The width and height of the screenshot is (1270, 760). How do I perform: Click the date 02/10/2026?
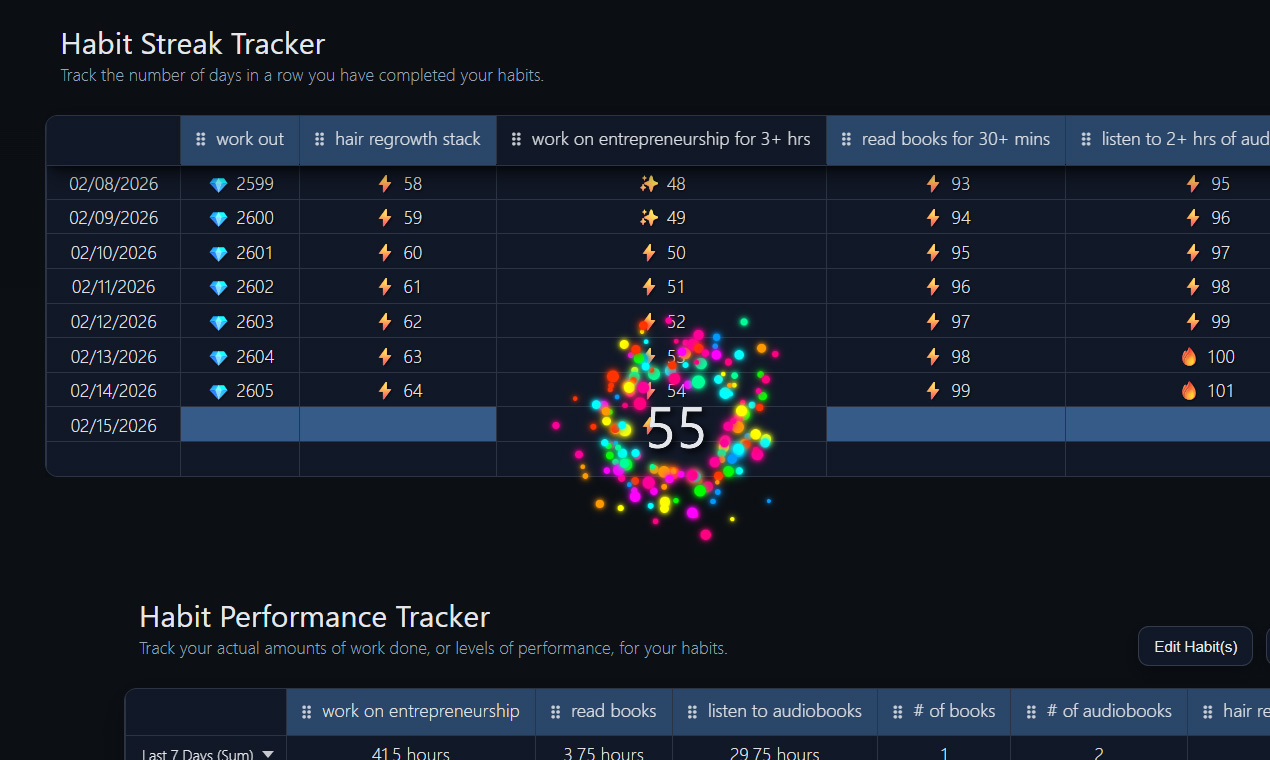pos(113,253)
